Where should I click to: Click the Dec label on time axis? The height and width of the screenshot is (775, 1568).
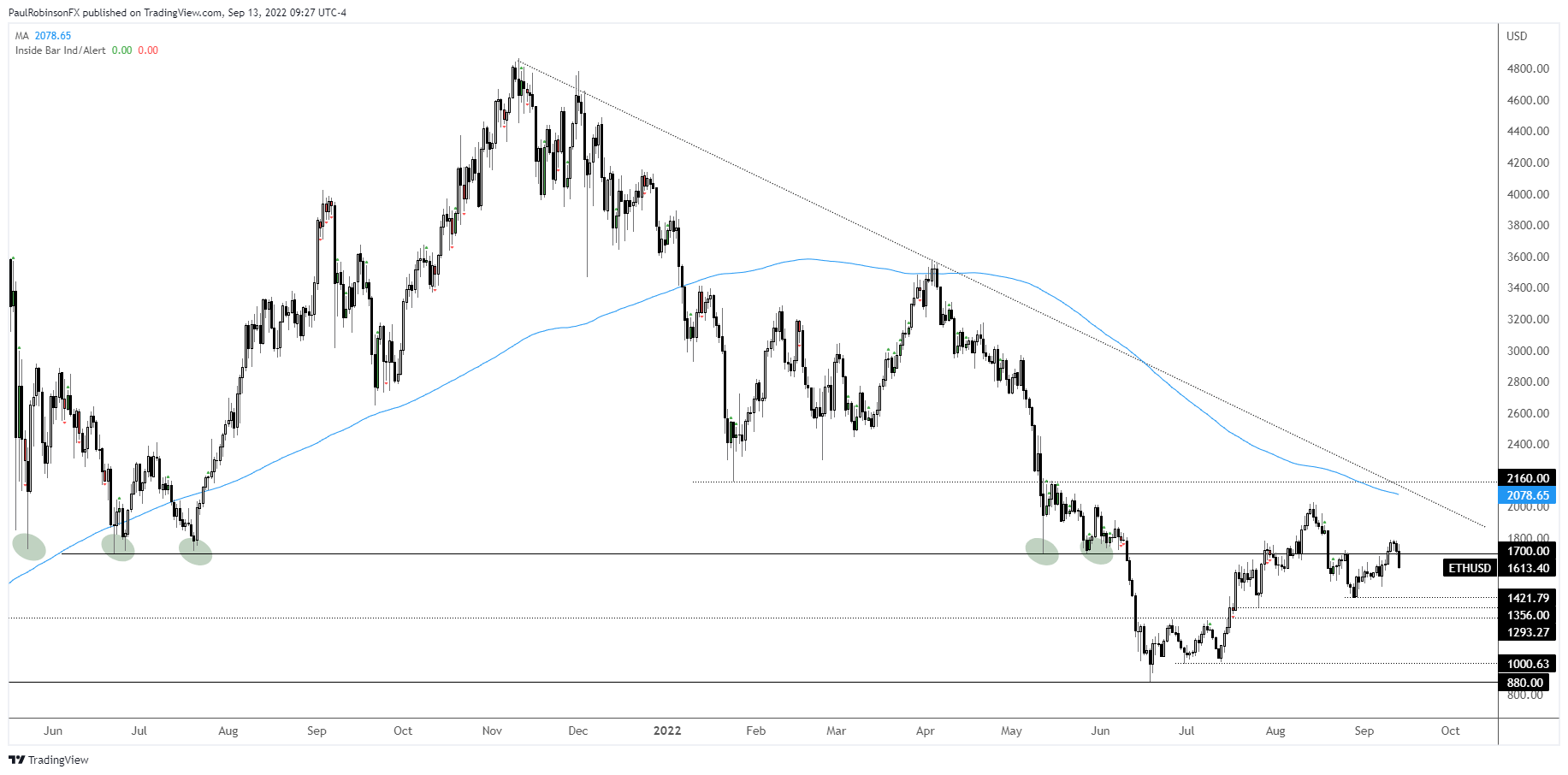(578, 731)
